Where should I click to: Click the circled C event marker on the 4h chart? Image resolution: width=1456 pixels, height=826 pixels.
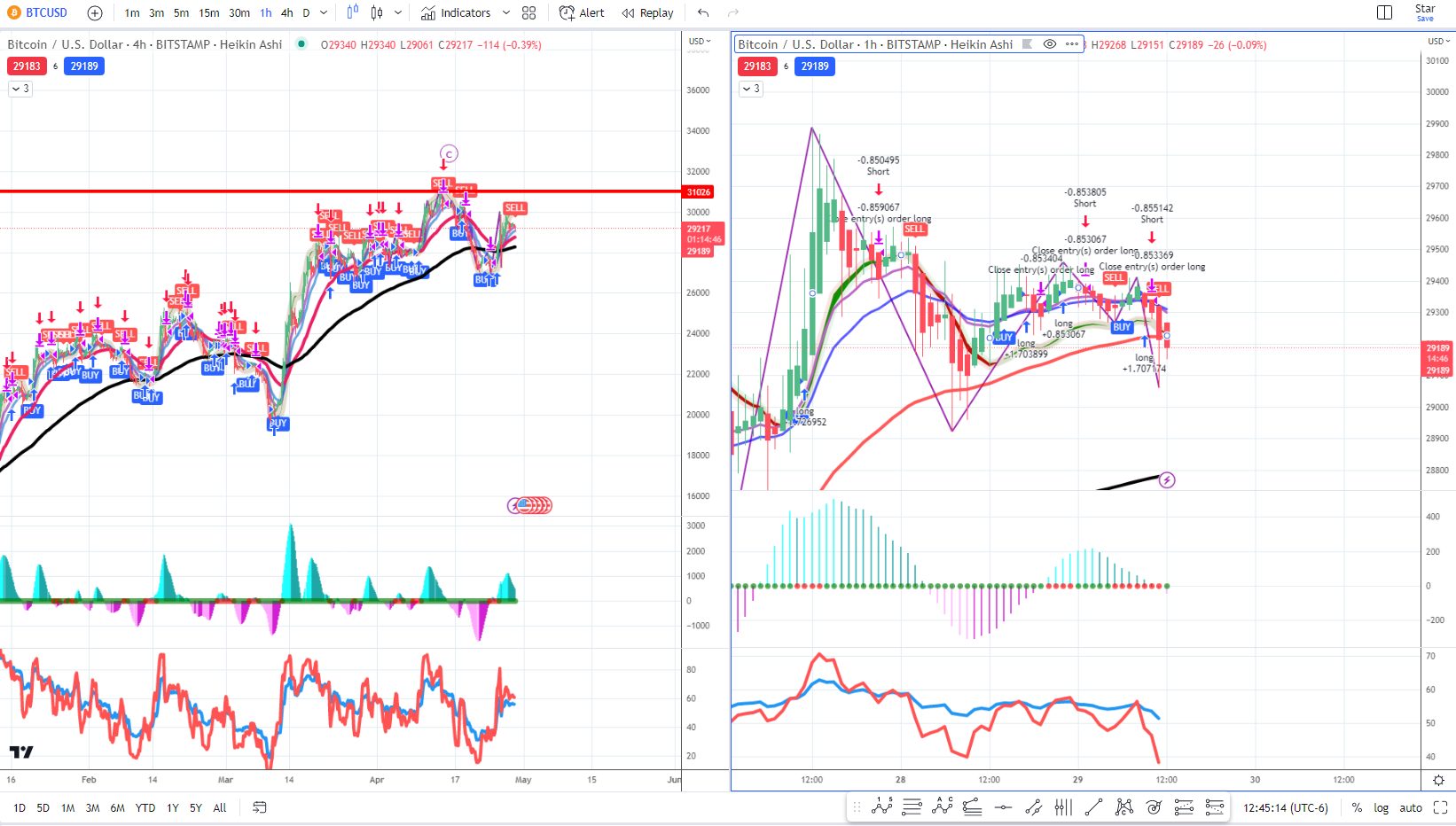pyautogui.click(x=449, y=154)
